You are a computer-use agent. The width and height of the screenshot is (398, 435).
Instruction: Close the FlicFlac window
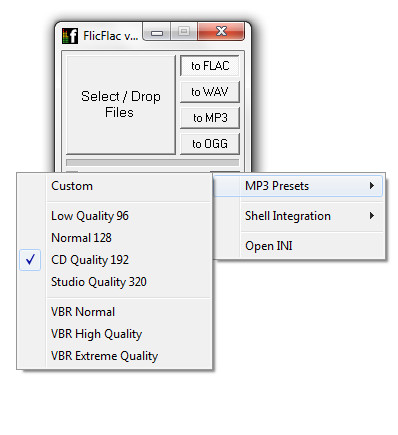tap(221, 32)
